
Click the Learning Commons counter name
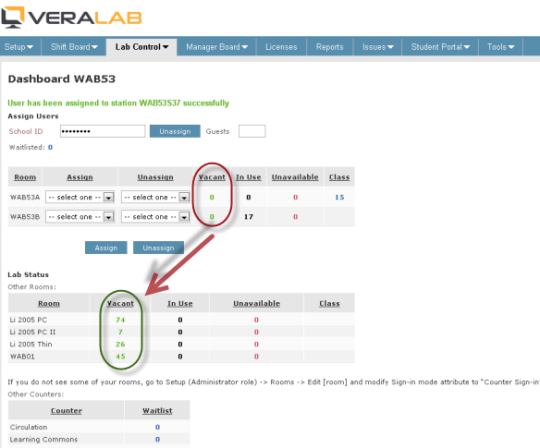pos(44,439)
